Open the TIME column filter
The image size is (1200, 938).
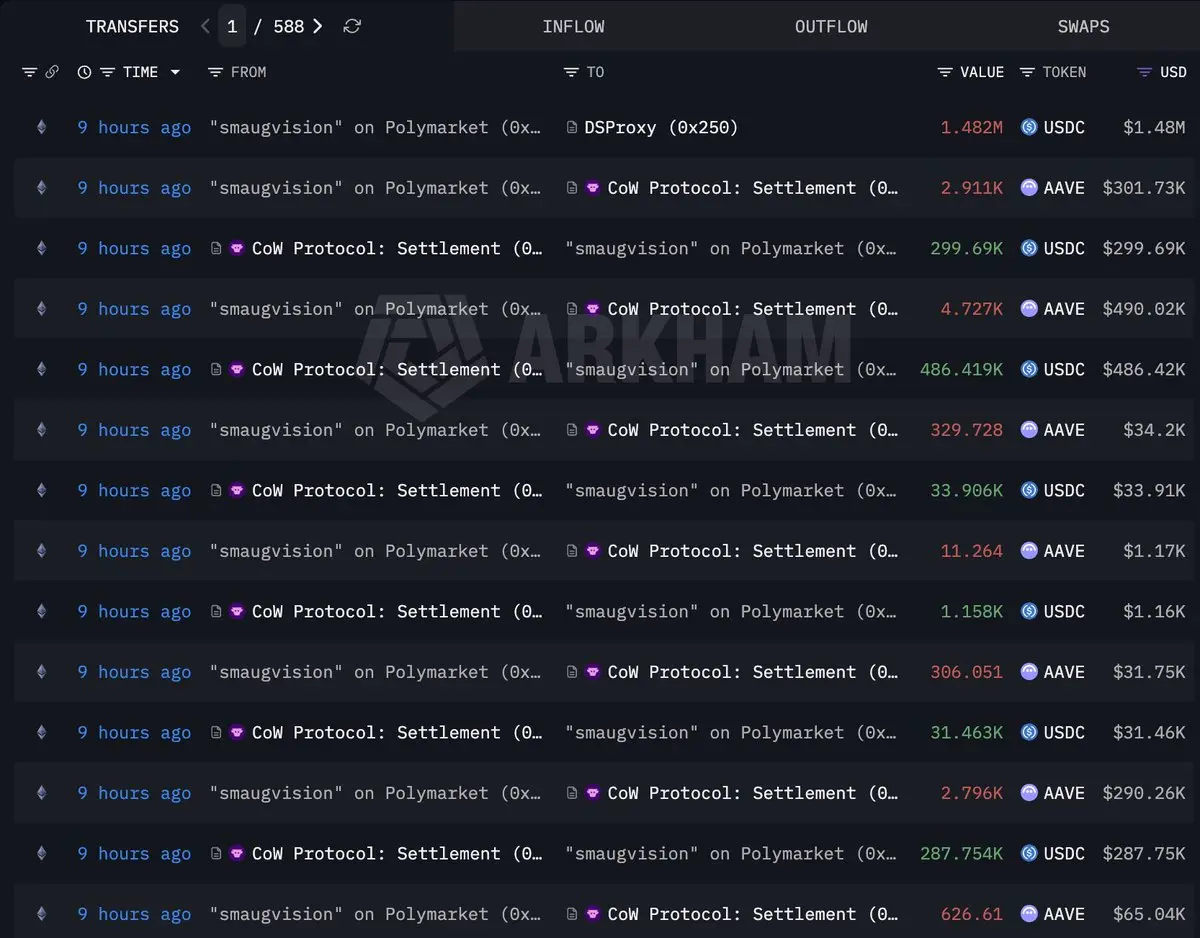(x=107, y=72)
